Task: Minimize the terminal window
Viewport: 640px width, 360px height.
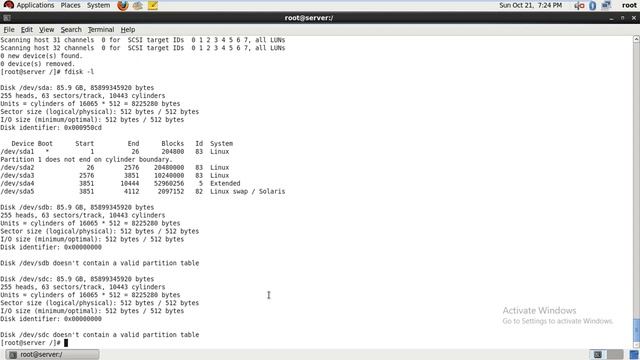Action: click(611, 18)
